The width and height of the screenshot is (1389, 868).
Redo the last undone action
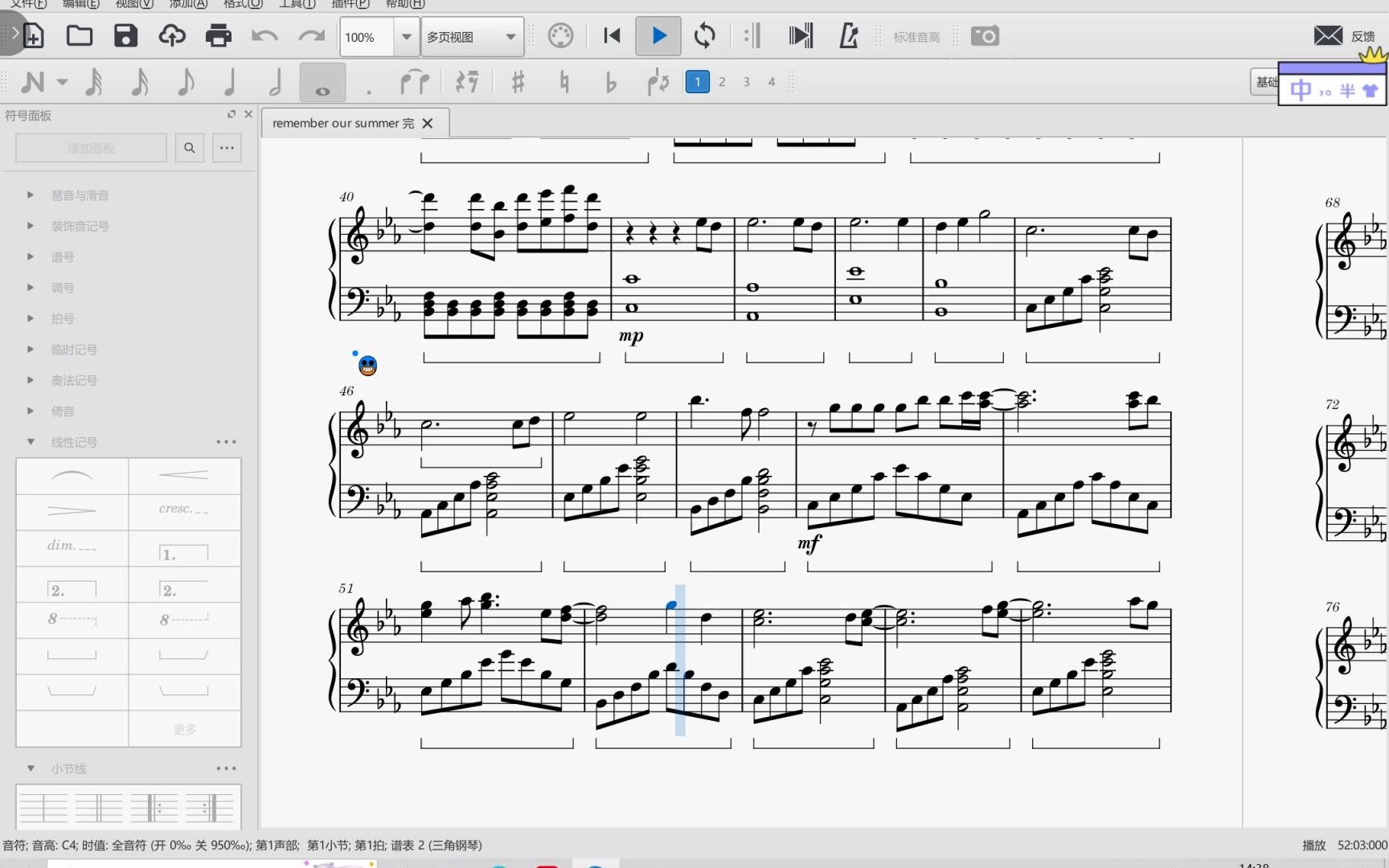311,36
